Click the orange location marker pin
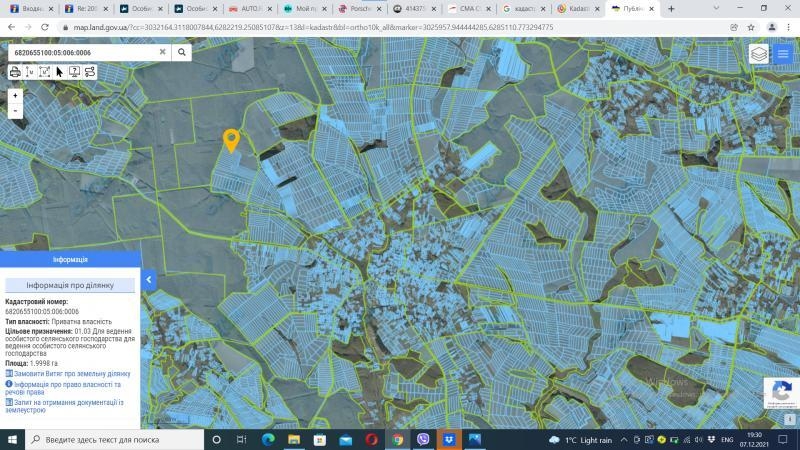Image resolution: width=800 pixels, height=450 pixels. (231, 140)
